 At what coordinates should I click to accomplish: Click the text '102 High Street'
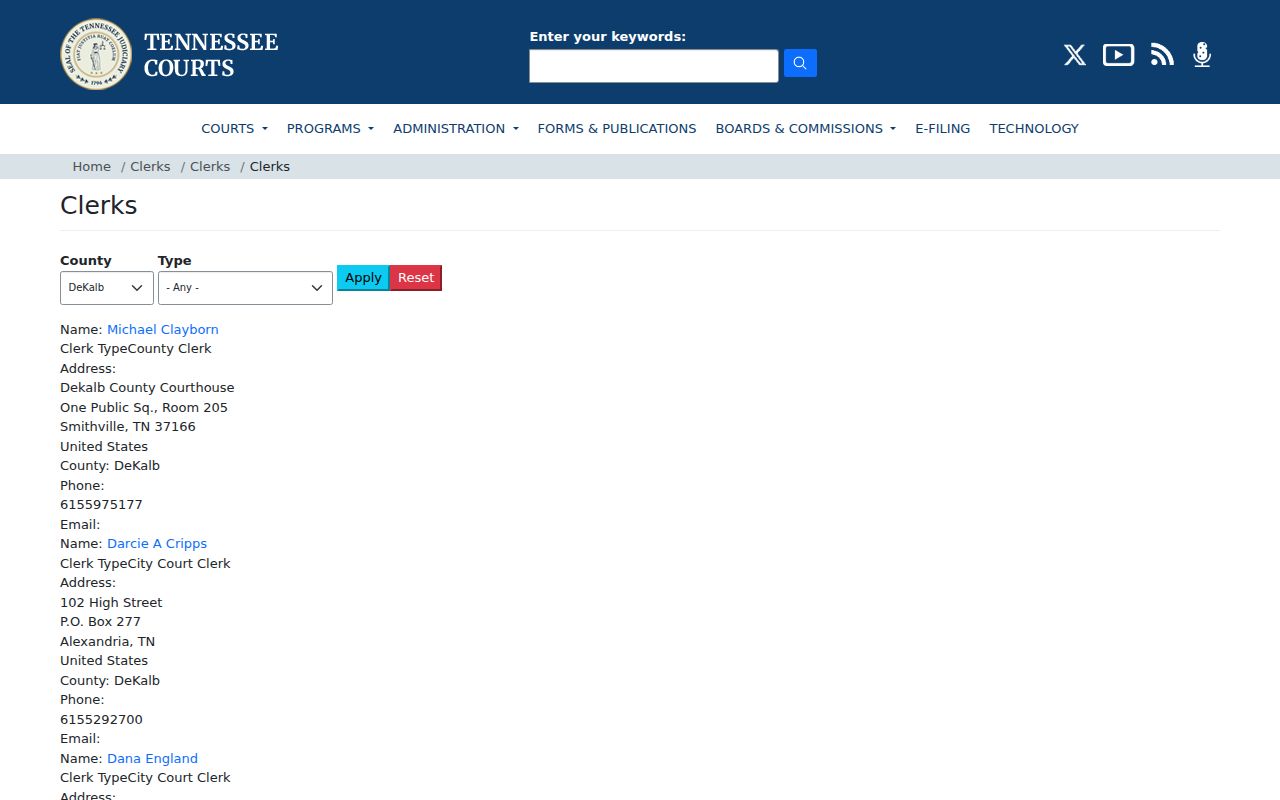coord(111,602)
